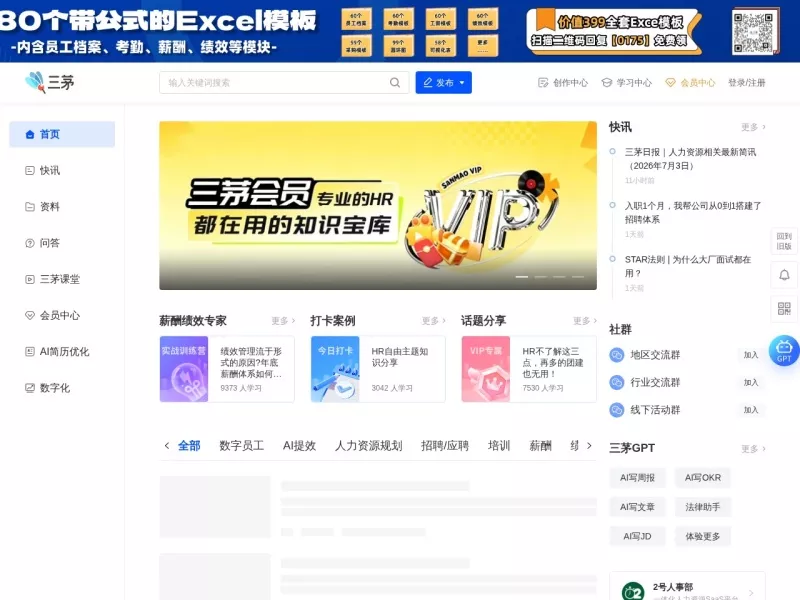800x600 pixels.
Task: Join the 地区交流群
Action: coord(751,355)
